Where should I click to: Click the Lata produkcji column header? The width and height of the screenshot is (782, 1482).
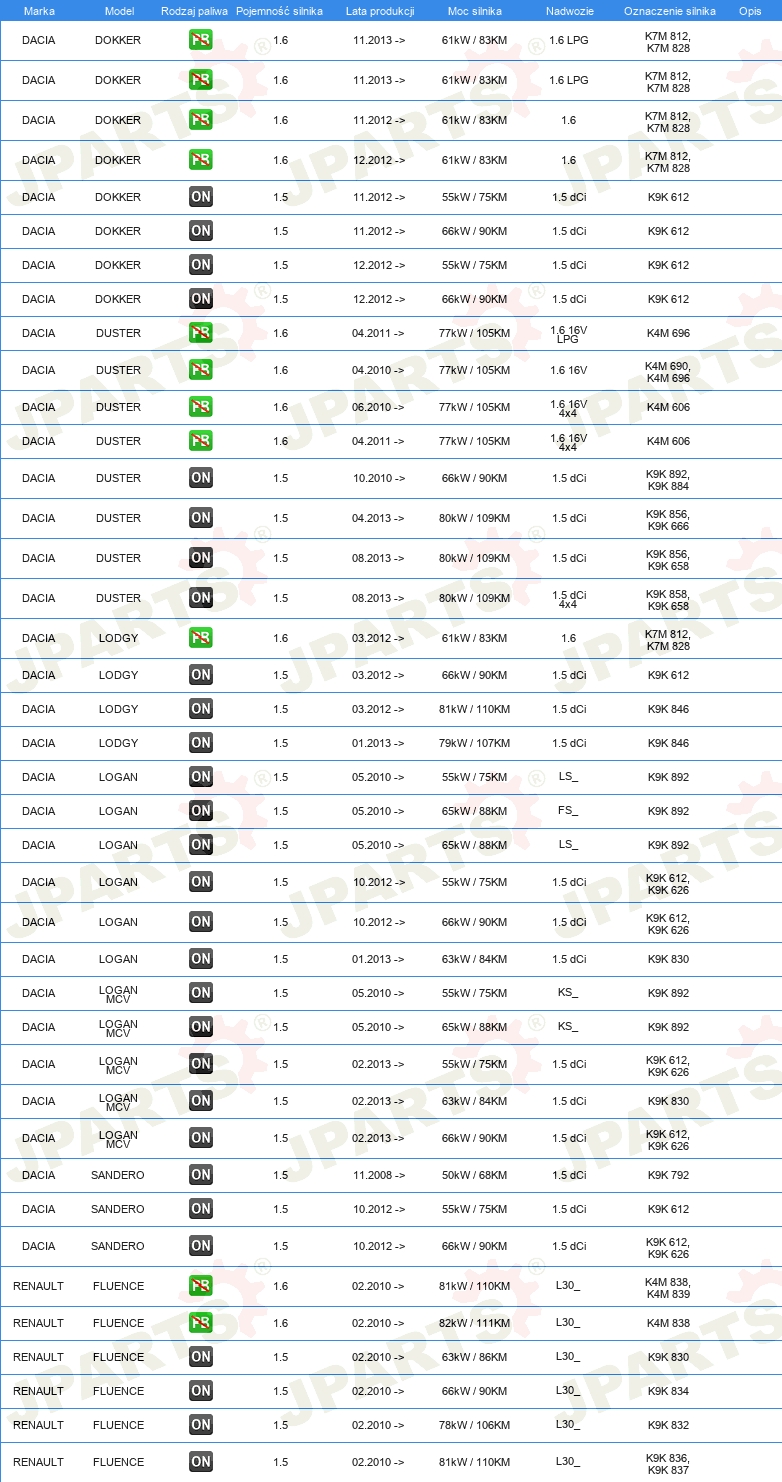click(379, 10)
